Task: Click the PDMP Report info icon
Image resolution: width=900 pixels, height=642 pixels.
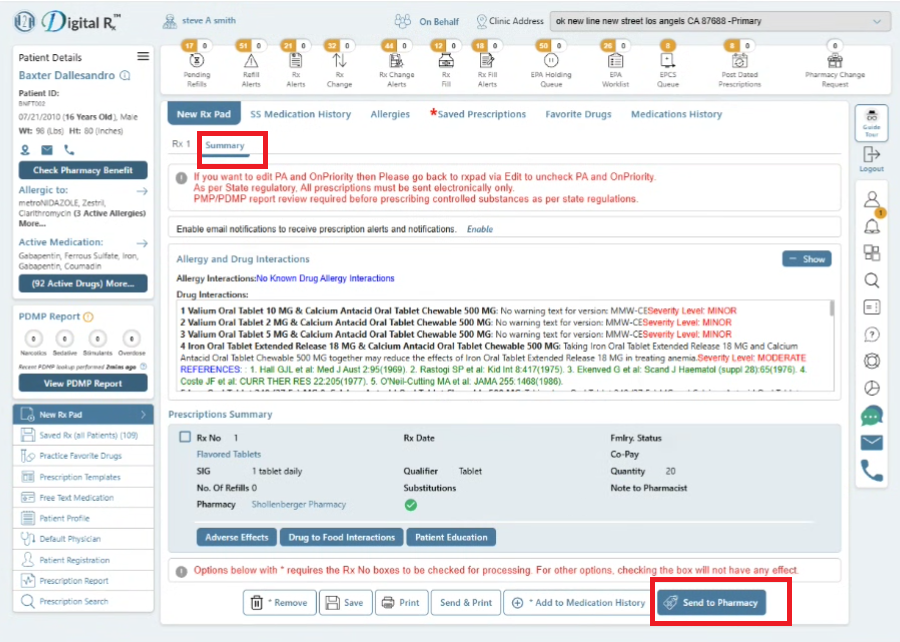Action: 88,317
